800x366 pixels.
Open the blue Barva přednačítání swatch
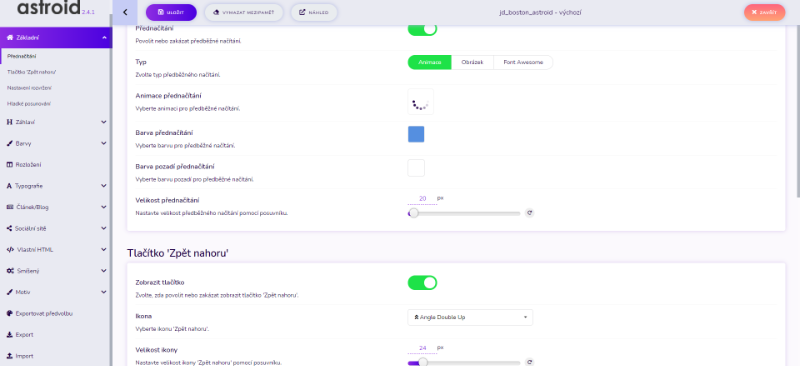coord(416,134)
